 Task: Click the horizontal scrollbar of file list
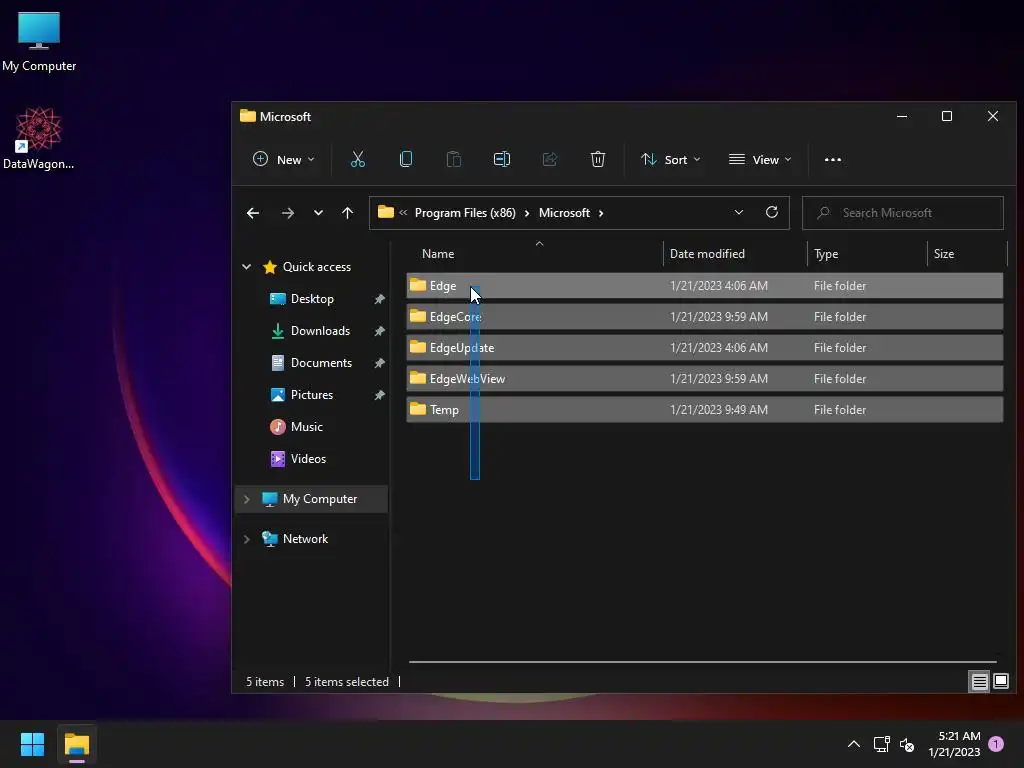click(x=703, y=662)
